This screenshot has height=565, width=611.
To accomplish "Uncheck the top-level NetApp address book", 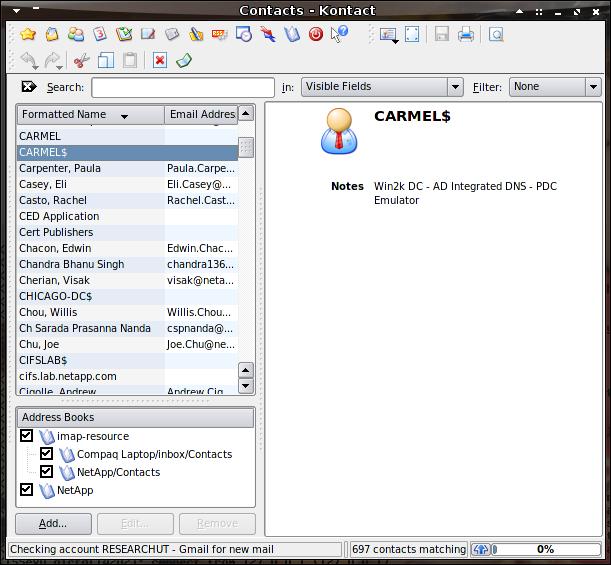I will tap(26, 489).
